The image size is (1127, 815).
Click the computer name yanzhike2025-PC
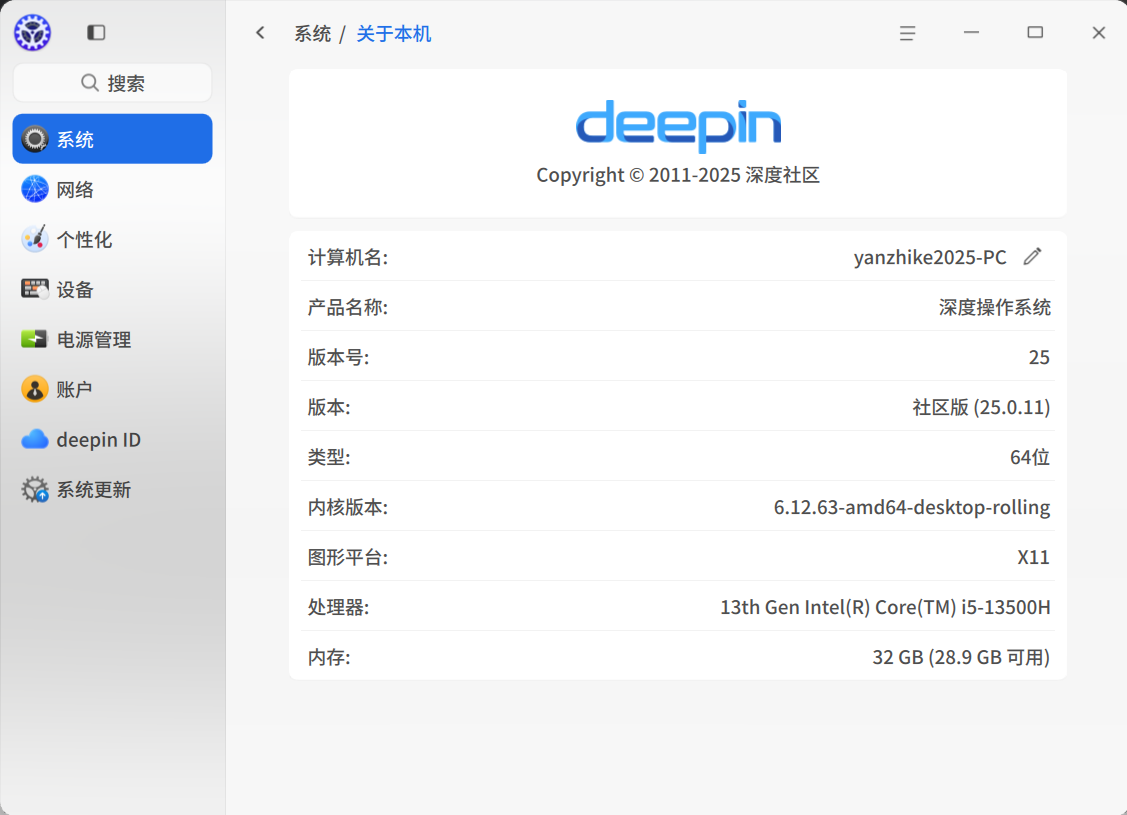930,257
